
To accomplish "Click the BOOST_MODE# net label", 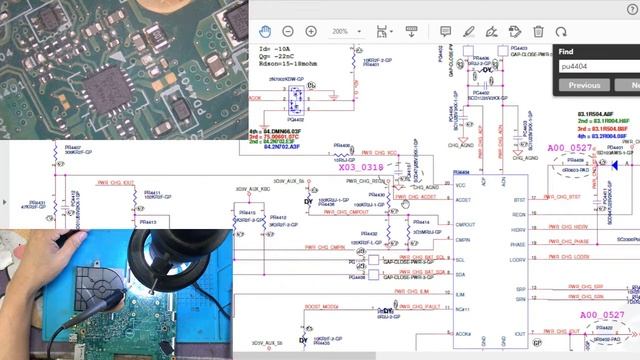I will tap(322, 307).
